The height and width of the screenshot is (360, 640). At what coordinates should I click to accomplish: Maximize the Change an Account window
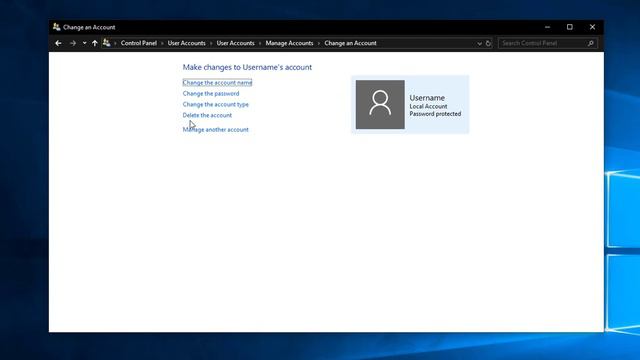pyautogui.click(x=570, y=27)
